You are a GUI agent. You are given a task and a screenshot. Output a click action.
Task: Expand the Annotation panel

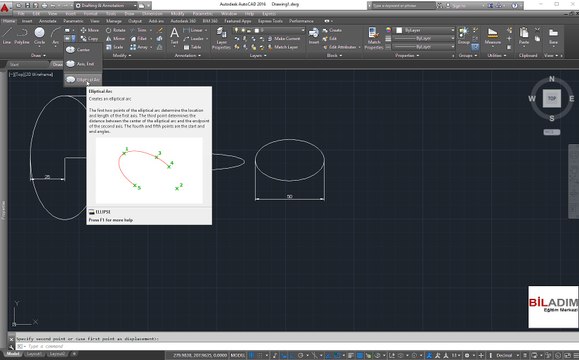tap(188, 55)
